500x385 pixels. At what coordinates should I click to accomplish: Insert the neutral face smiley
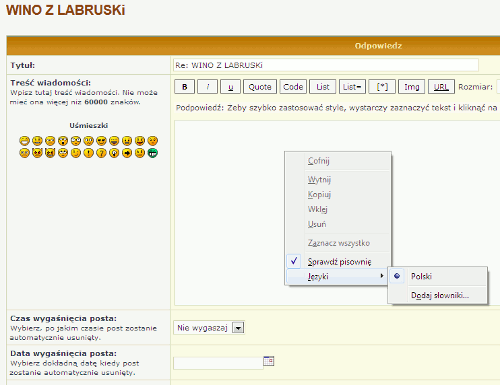140,153
